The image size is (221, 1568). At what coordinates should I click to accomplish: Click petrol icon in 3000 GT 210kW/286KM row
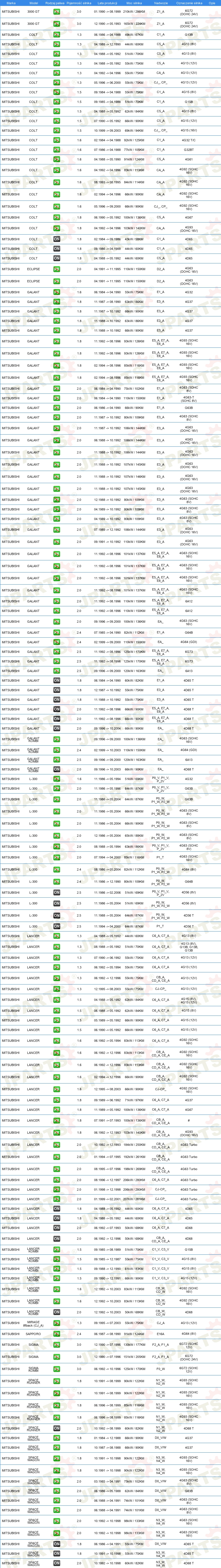pyautogui.click(x=56, y=12)
